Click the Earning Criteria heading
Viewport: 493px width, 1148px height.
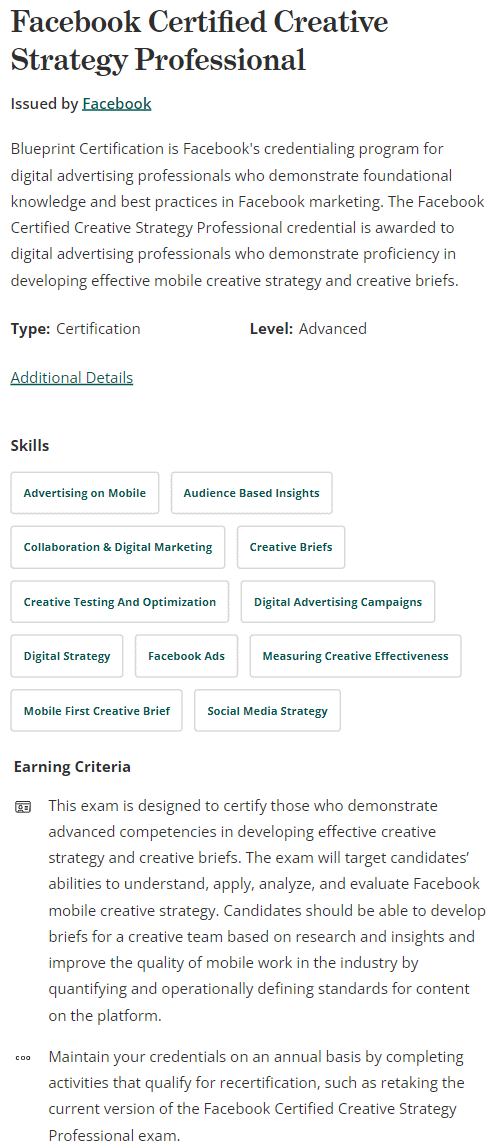[72, 767]
